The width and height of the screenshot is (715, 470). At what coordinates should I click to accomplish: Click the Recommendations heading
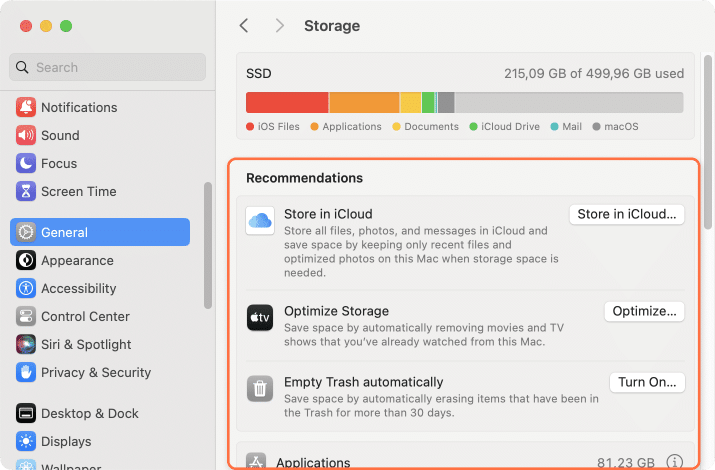(305, 178)
